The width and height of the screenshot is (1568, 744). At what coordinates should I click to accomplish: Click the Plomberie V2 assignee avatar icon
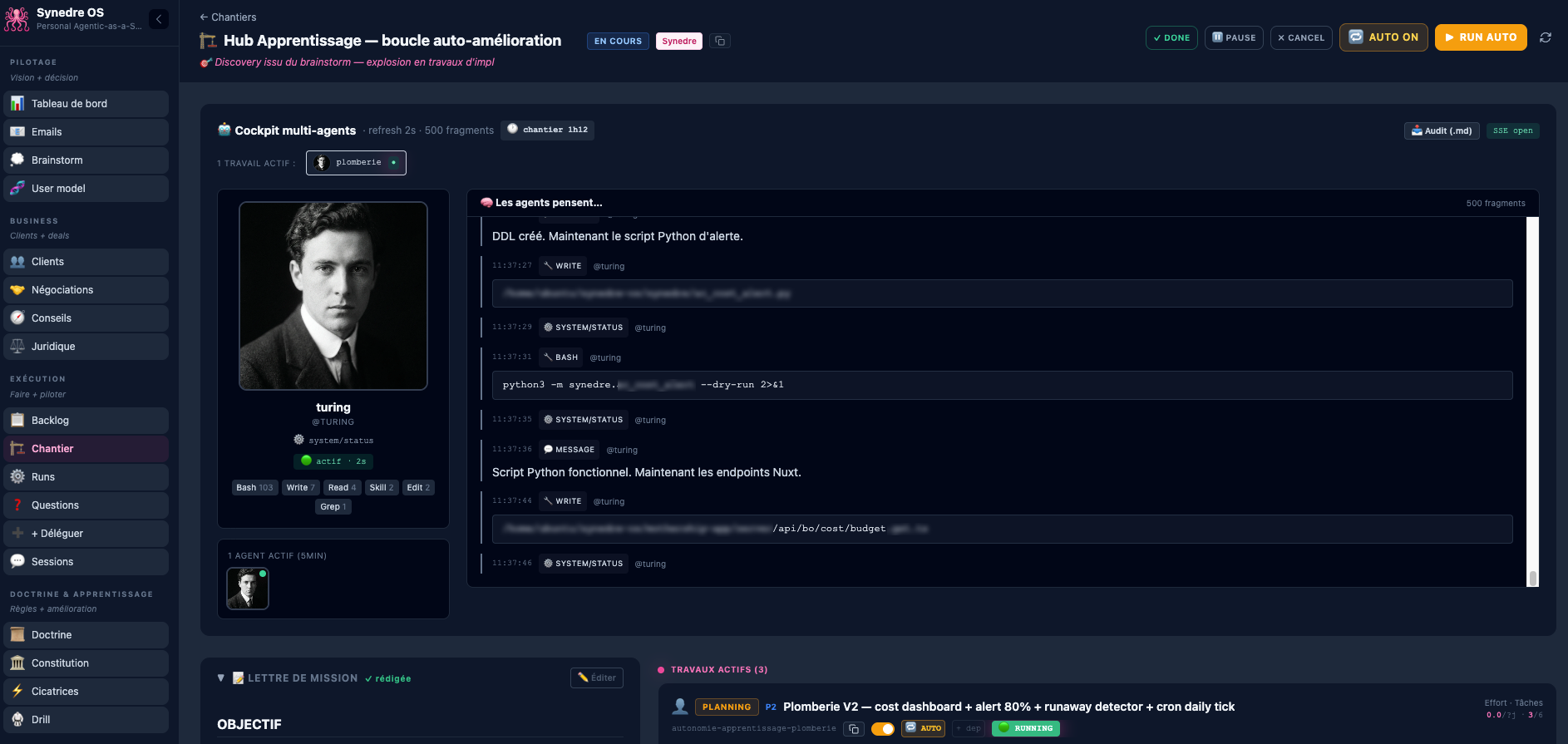pos(680,707)
